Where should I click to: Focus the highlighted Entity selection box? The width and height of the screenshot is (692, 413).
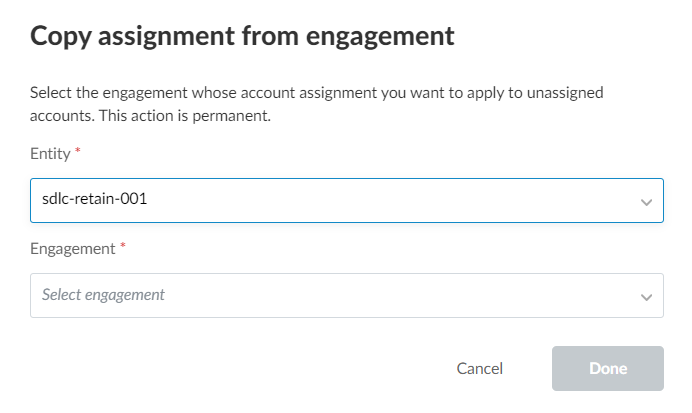click(x=346, y=200)
